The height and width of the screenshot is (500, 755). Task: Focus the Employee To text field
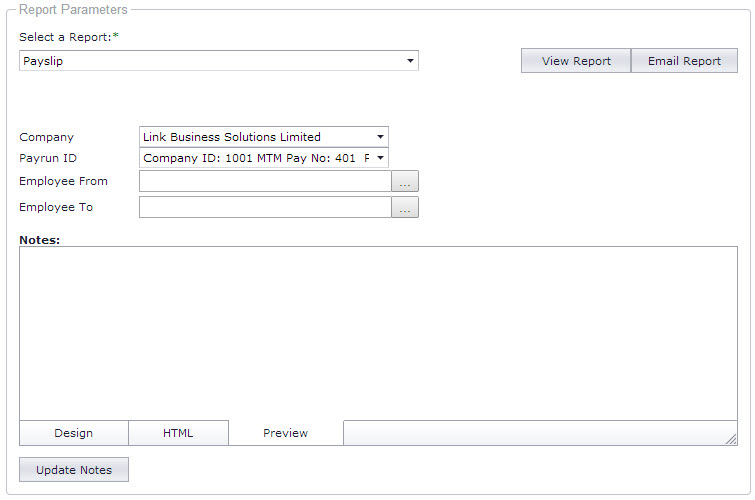pyautogui.click(x=265, y=207)
